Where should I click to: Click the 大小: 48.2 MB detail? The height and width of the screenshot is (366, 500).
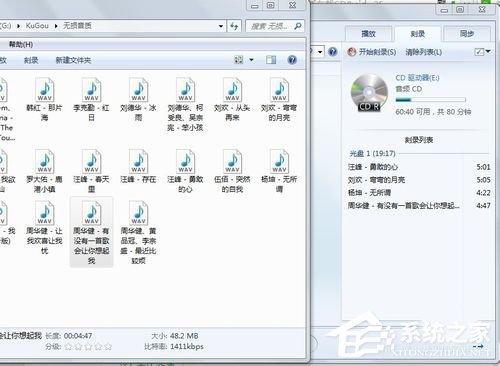[x=175, y=336]
